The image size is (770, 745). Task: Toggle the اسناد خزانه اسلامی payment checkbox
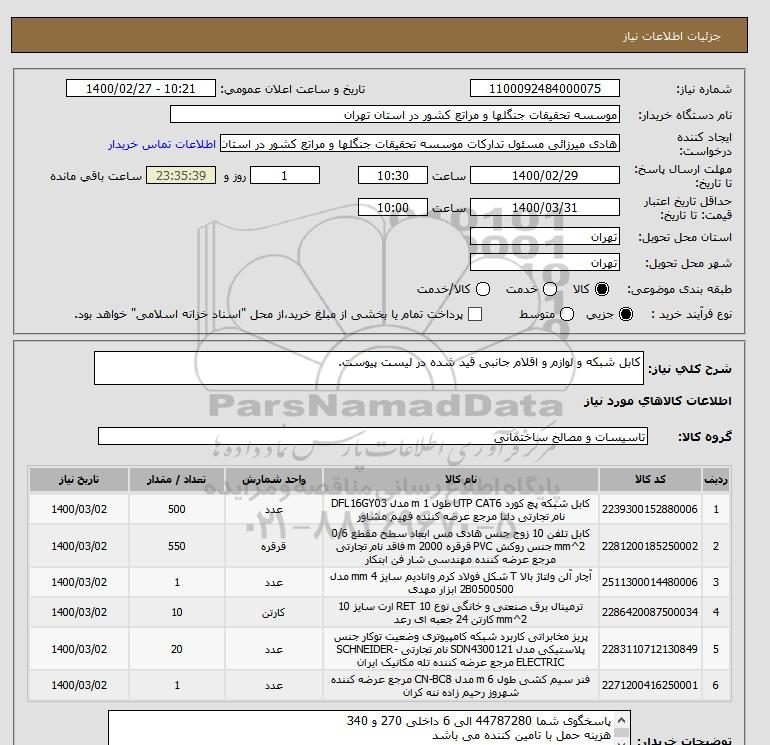pos(475,314)
